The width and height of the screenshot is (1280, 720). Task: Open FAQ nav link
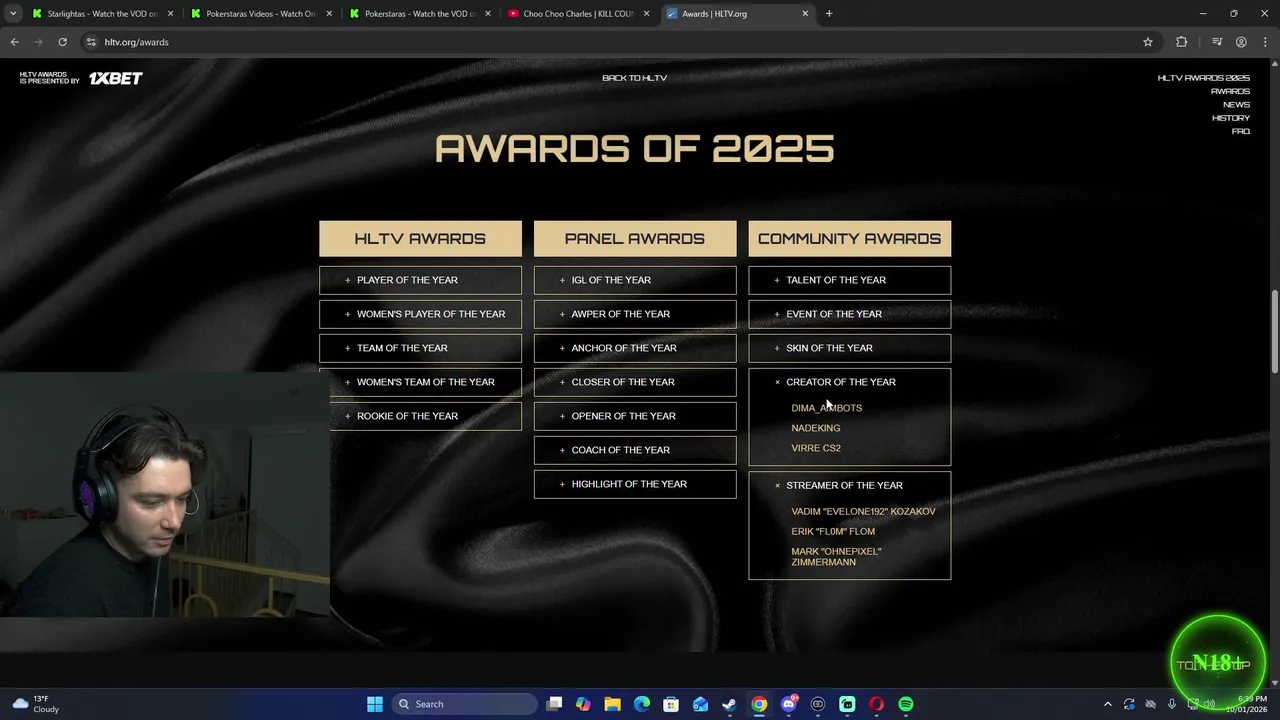coord(1241,131)
